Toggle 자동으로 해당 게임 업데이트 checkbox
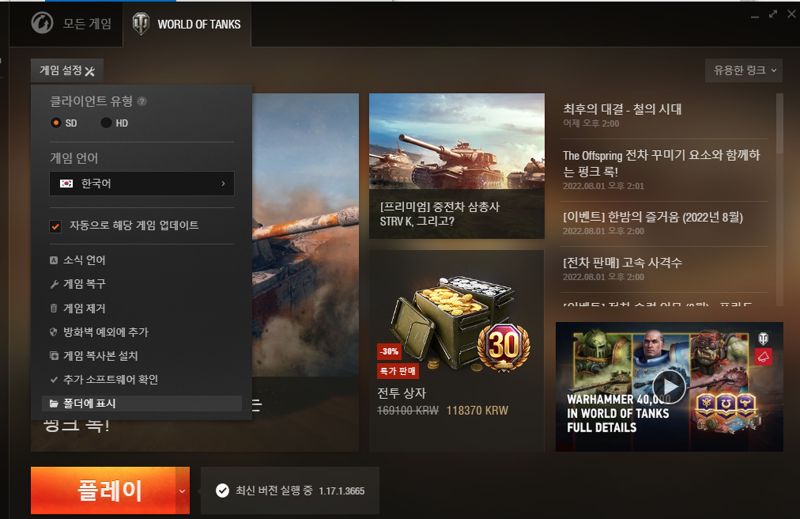The width and height of the screenshot is (800, 519). (56, 226)
